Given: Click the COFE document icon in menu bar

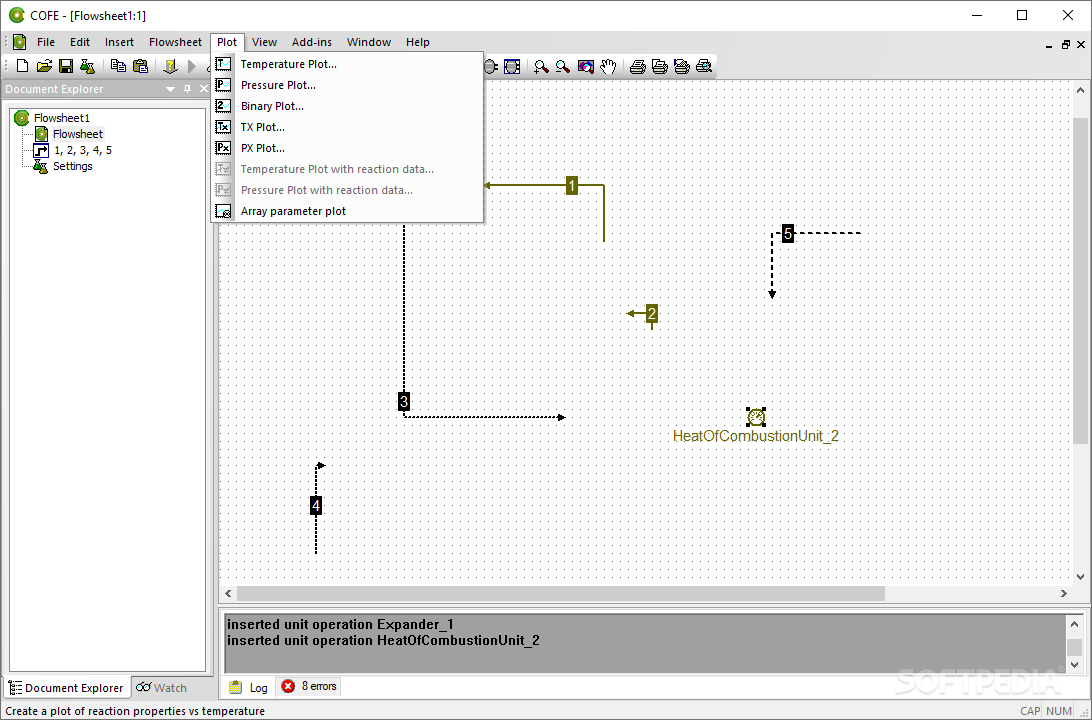Looking at the screenshot, I should (20, 42).
